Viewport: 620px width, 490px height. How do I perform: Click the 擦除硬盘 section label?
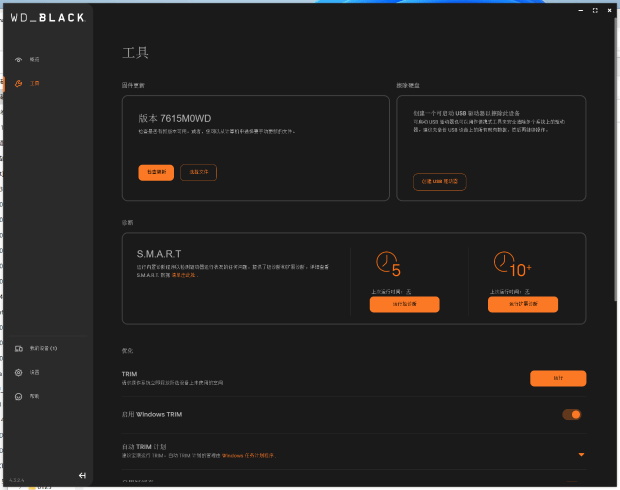click(x=408, y=85)
